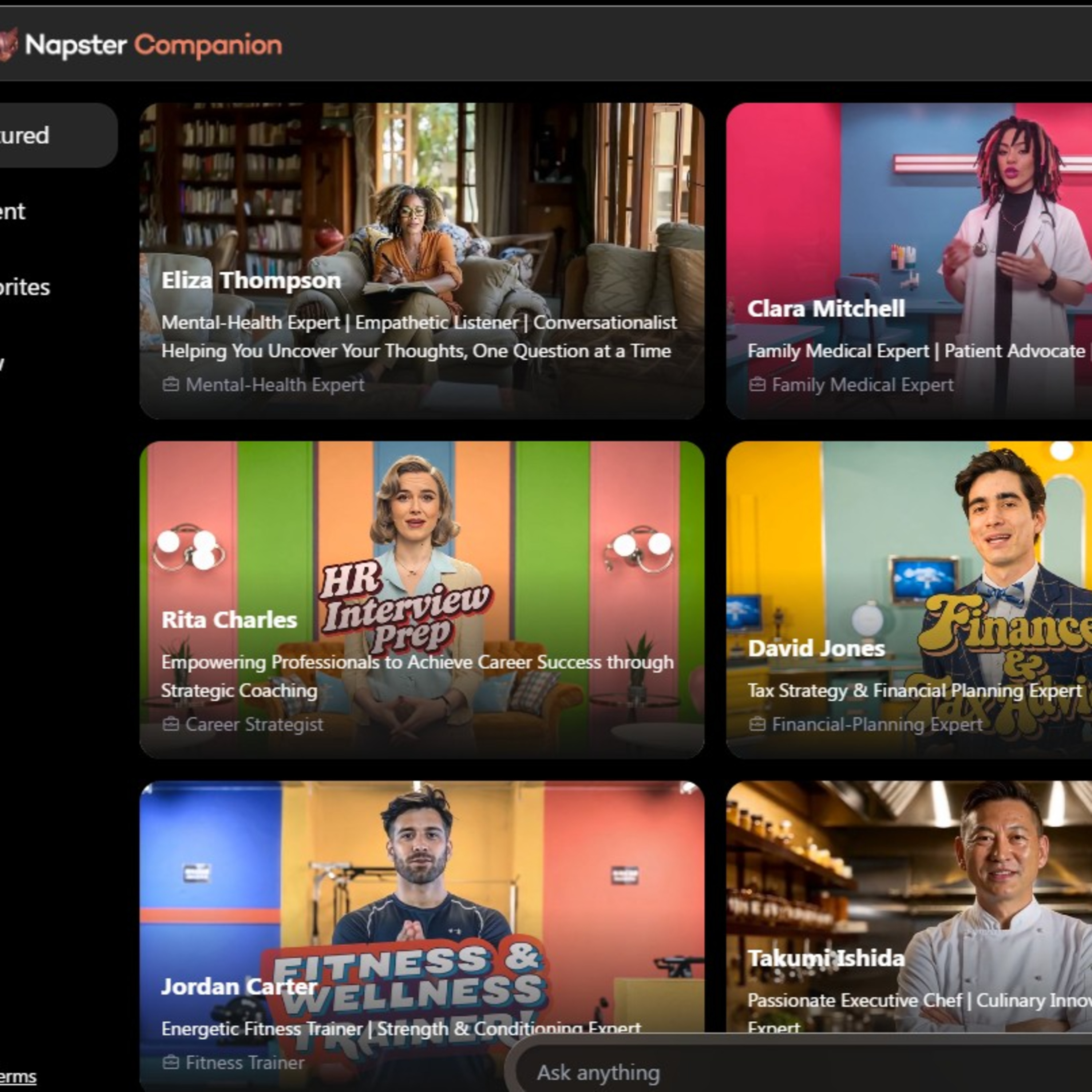Click the Family Medical Expert role label
The width and height of the screenshot is (1092, 1092).
click(x=863, y=385)
